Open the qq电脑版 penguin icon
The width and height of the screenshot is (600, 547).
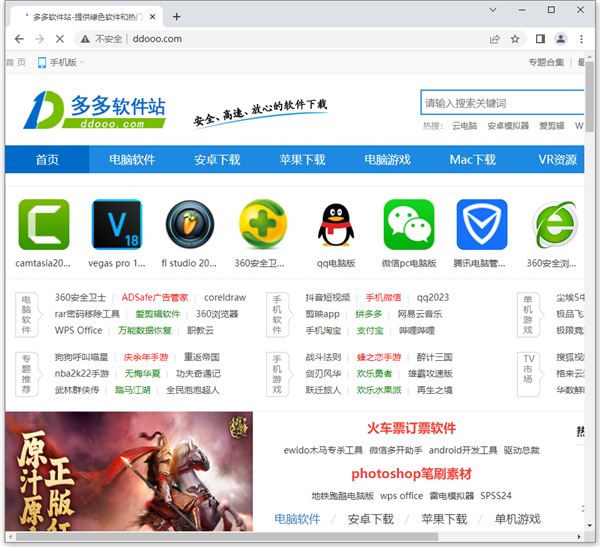(336, 224)
